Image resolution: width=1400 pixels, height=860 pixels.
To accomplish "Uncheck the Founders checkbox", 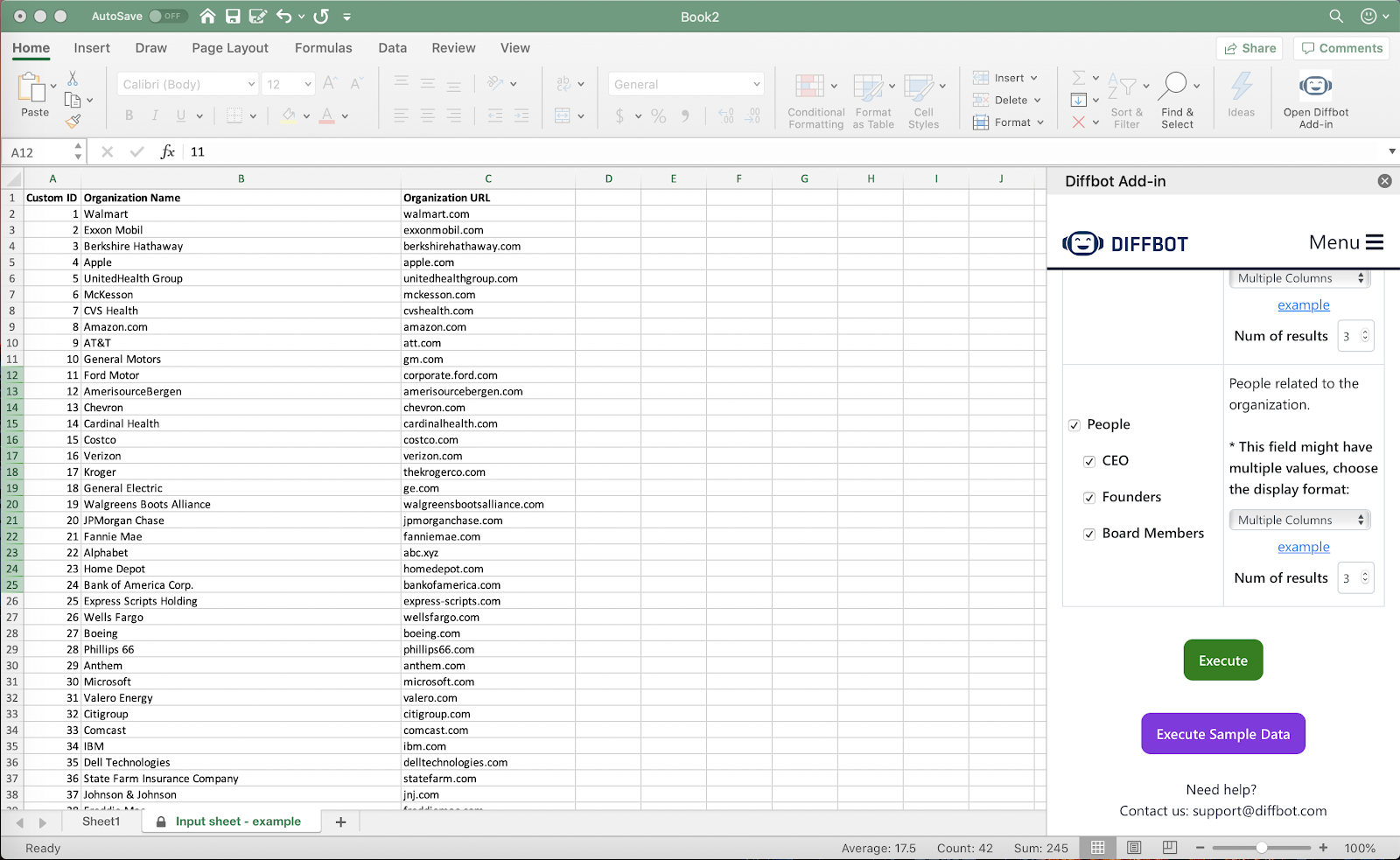I will click(x=1089, y=498).
